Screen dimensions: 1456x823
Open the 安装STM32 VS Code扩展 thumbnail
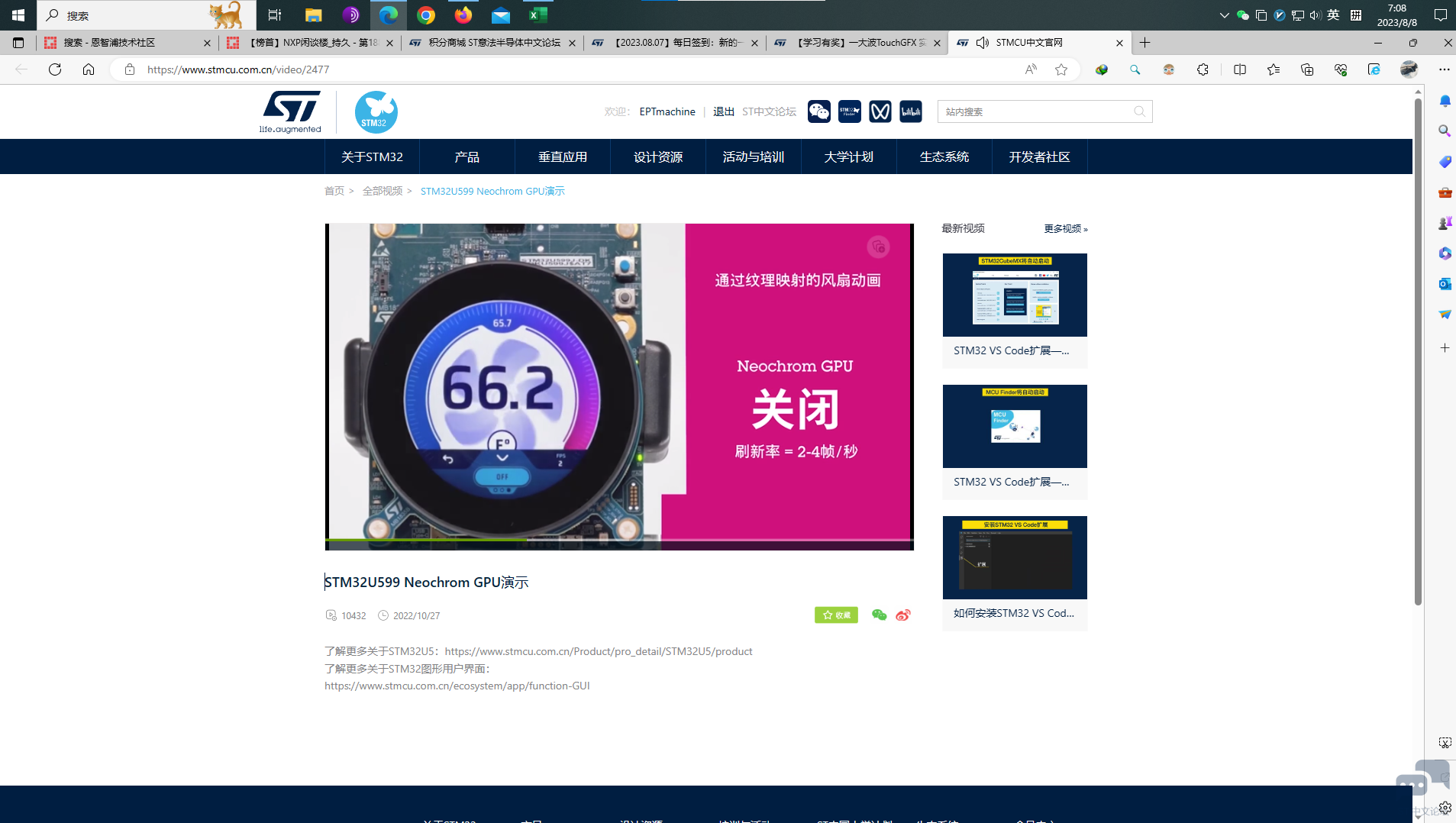(x=1015, y=557)
